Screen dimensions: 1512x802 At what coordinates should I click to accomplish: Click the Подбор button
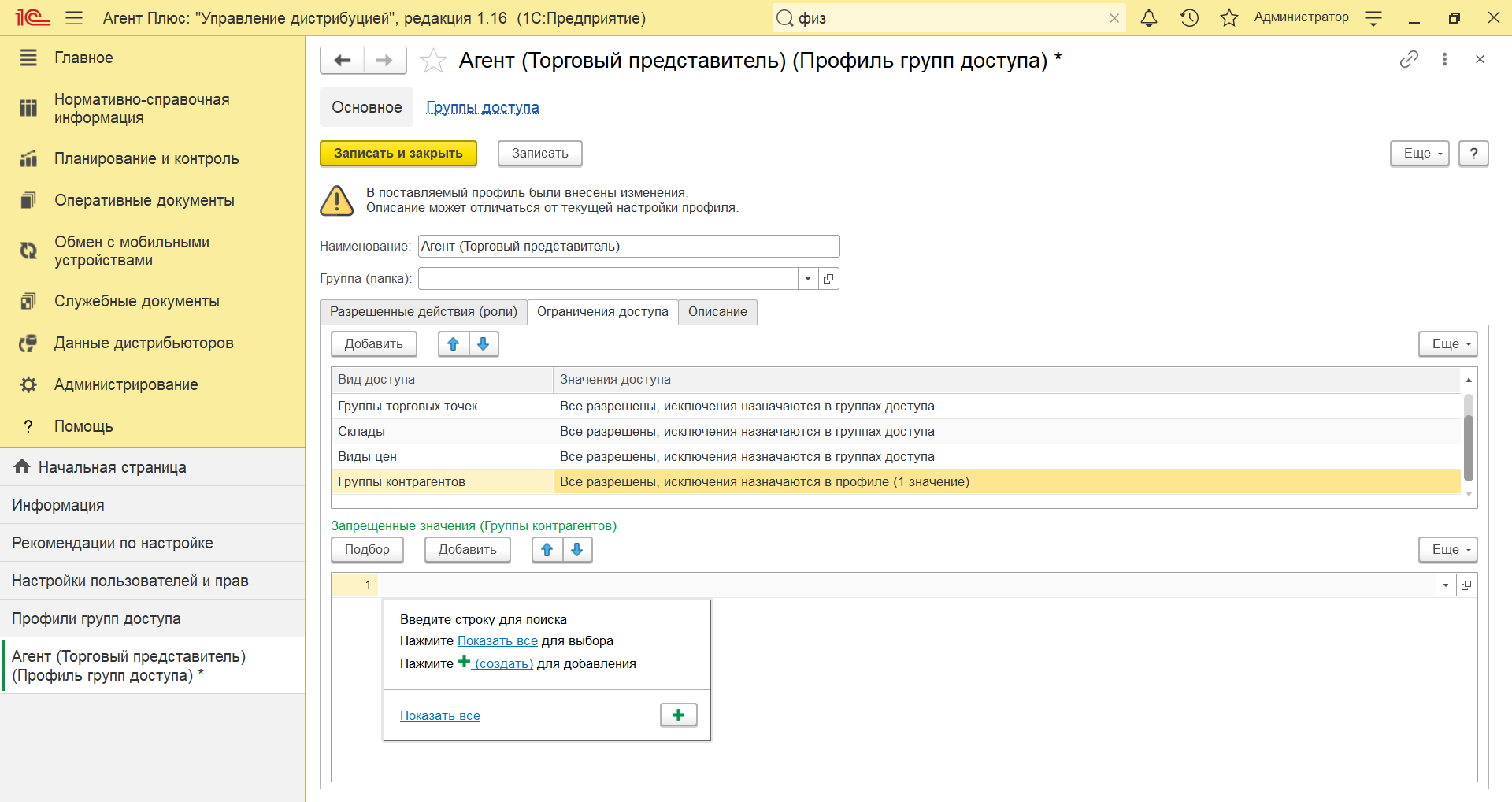click(367, 550)
